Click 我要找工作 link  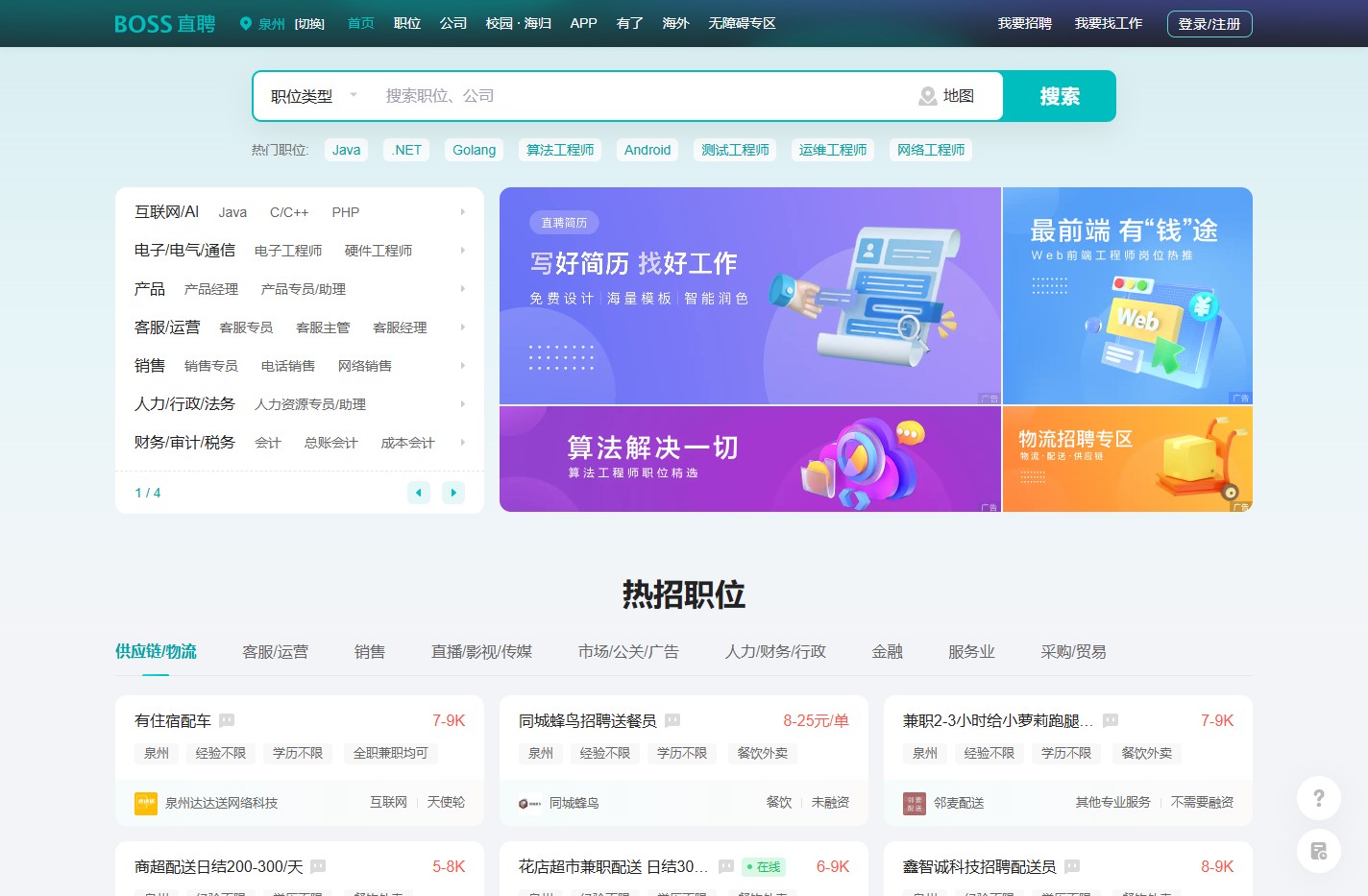click(x=1109, y=23)
